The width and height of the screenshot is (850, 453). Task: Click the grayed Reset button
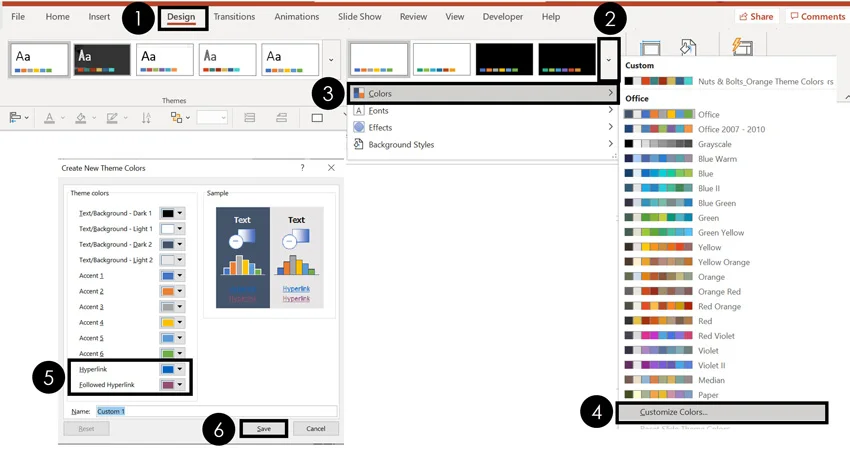point(86,429)
